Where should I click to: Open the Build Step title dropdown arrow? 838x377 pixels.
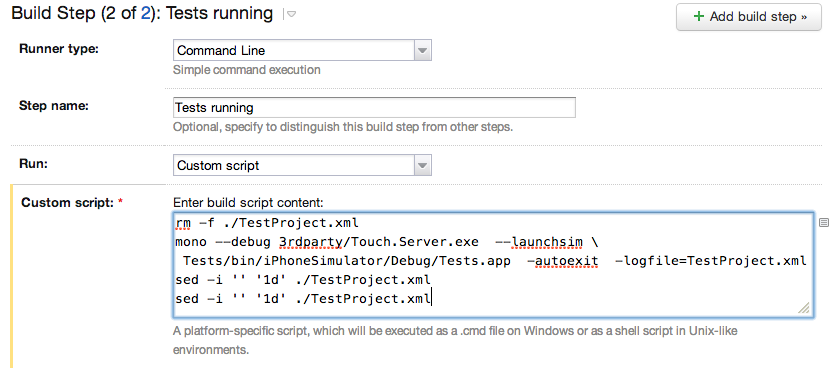click(x=291, y=14)
